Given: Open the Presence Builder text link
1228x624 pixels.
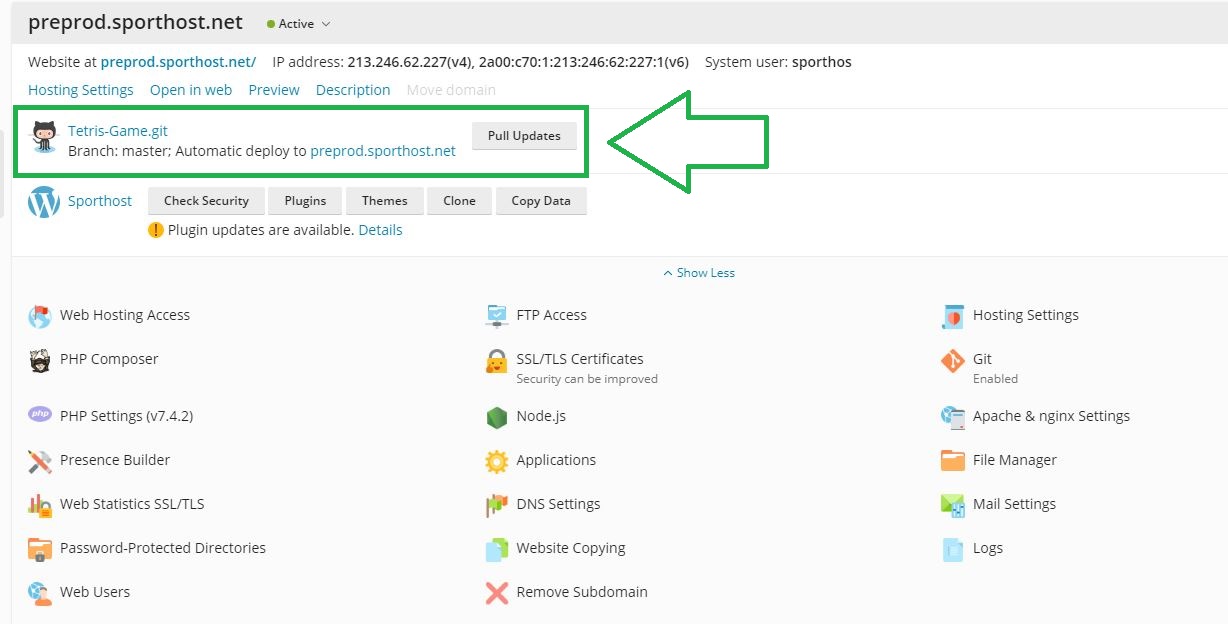Looking at the screenshot, I should tap(115, 460).
